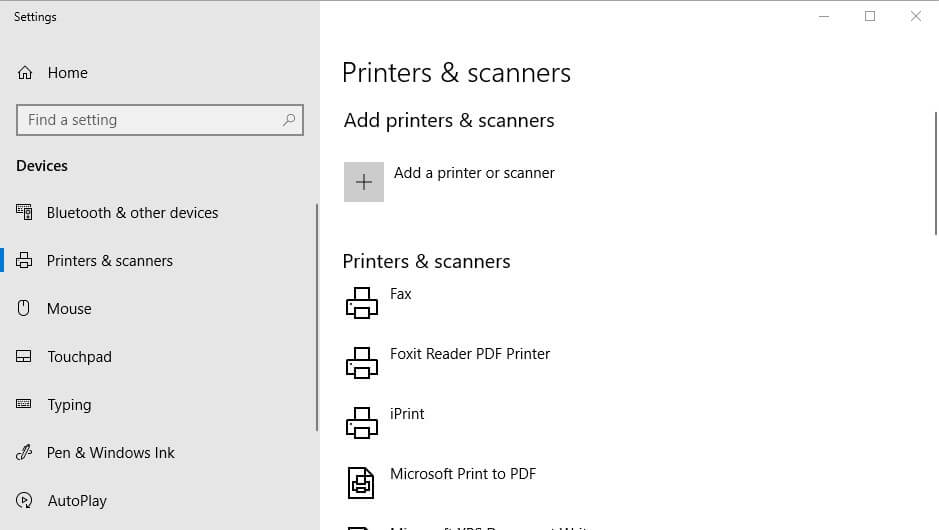
Task: Close the Settings window
Action: pyautogui.click(x=916, y=16)
